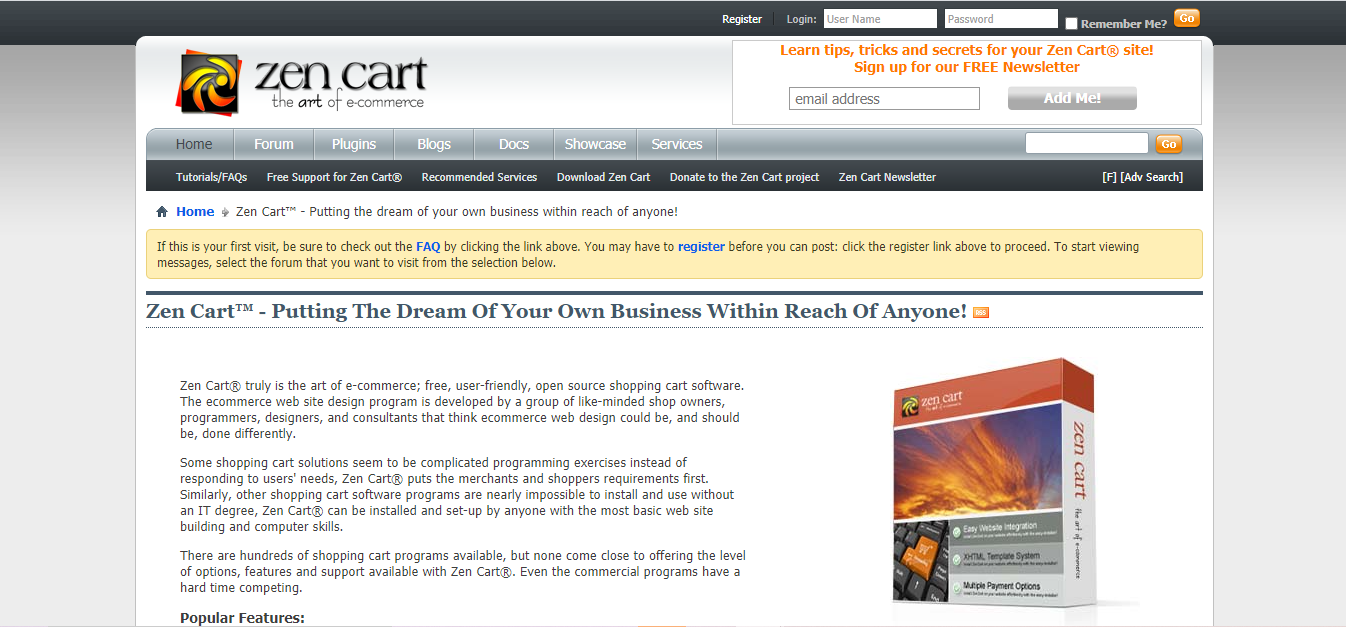The image size is (1346, 627).
Task: Click the RSS feed icon beside the heading
Action: tap(981, 313)
